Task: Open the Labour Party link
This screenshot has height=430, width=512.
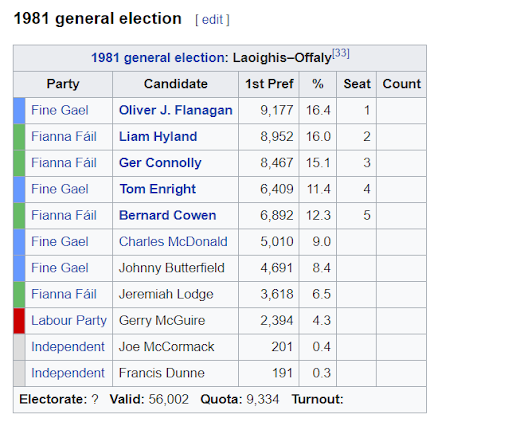Action: tap(69, 321)
